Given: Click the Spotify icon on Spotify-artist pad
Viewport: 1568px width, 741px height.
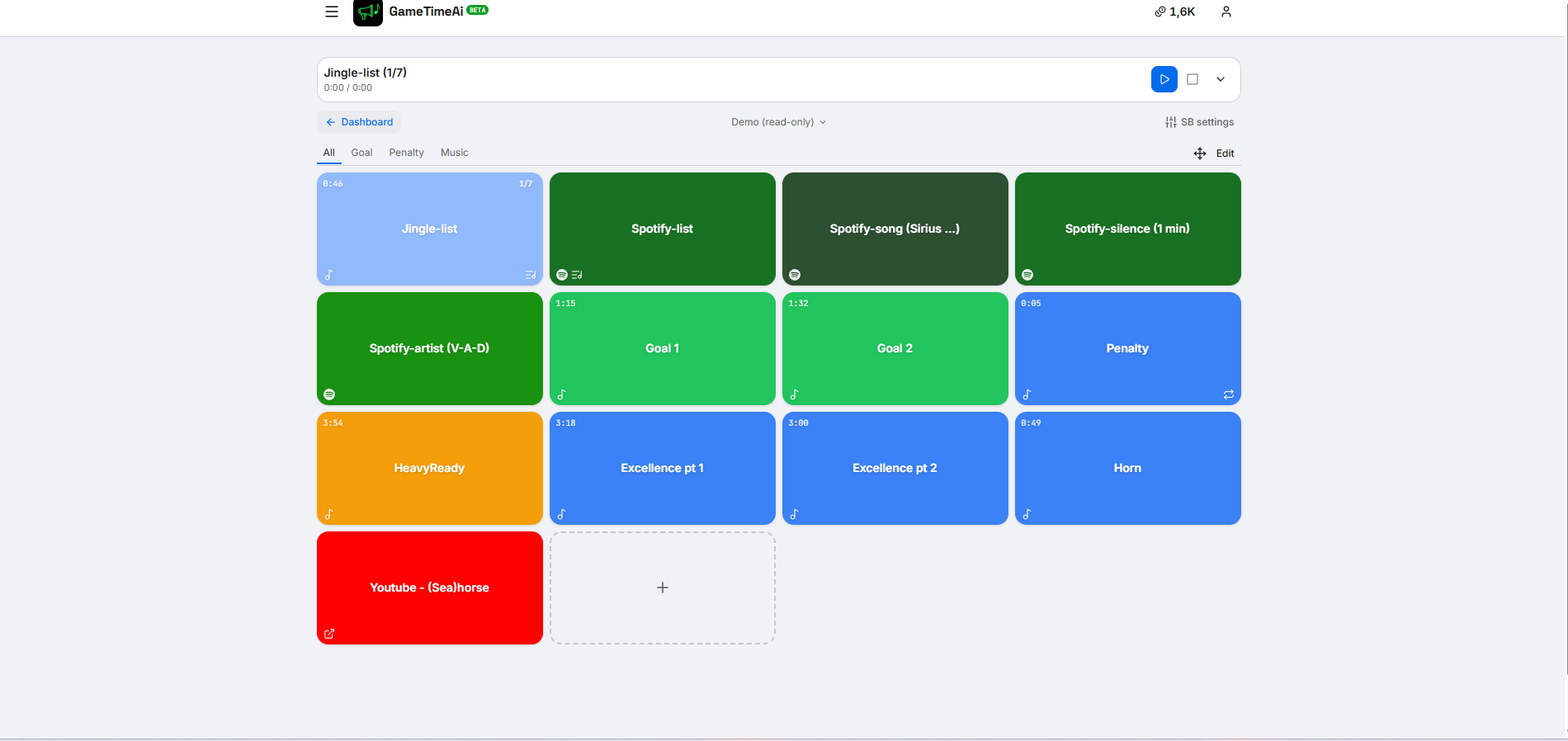Looking at the screenshot, I should coord(329,394).
